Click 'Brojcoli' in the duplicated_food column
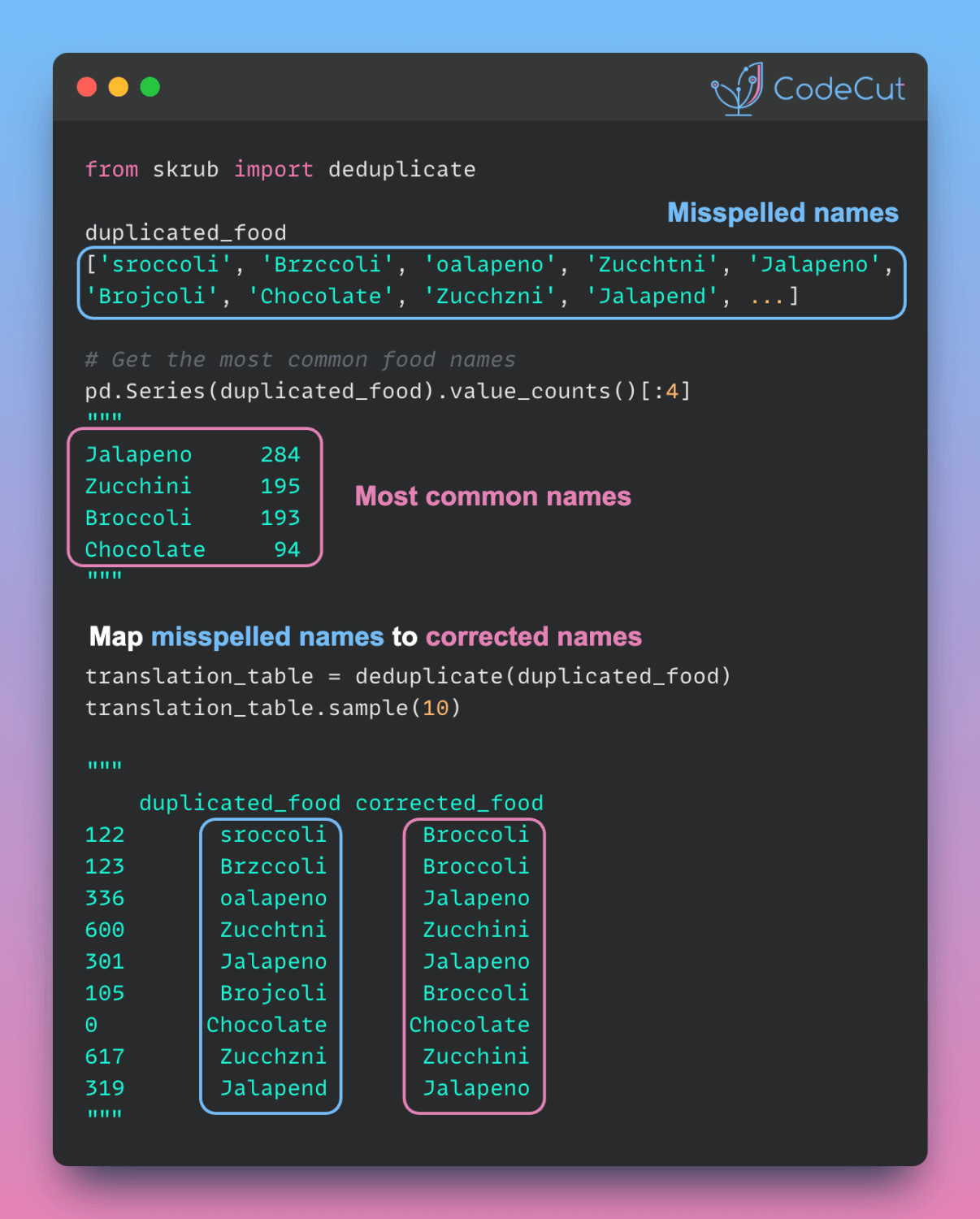This screenshot has width=980, height=1219. 273,994
